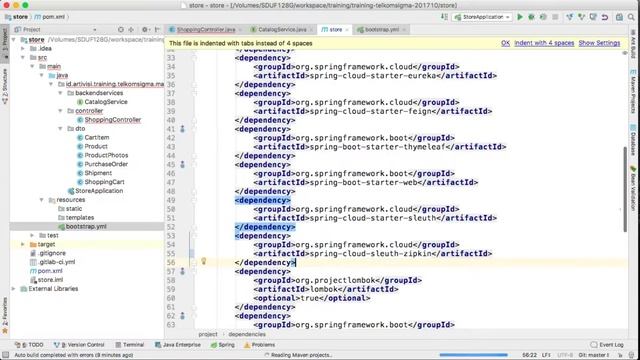Click the VCS update project icon

569,17
